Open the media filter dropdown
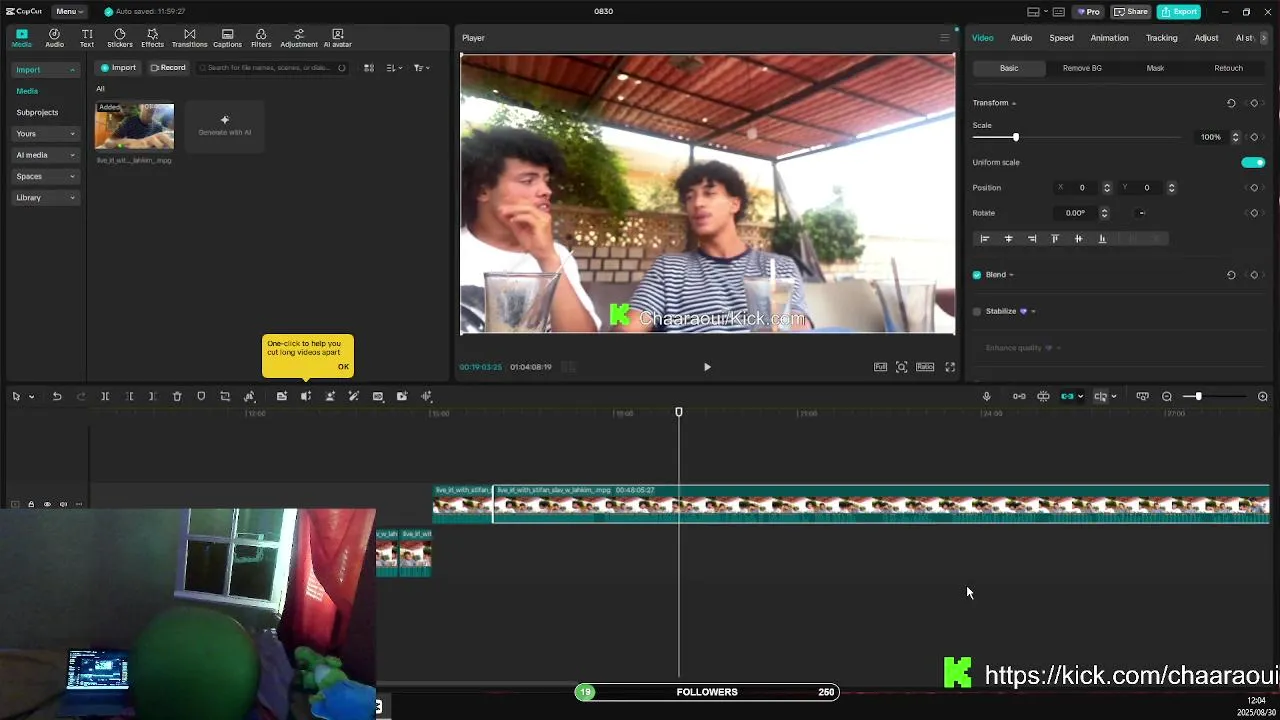This screenshot has height=720, width=1280. [x=421, y=68]
